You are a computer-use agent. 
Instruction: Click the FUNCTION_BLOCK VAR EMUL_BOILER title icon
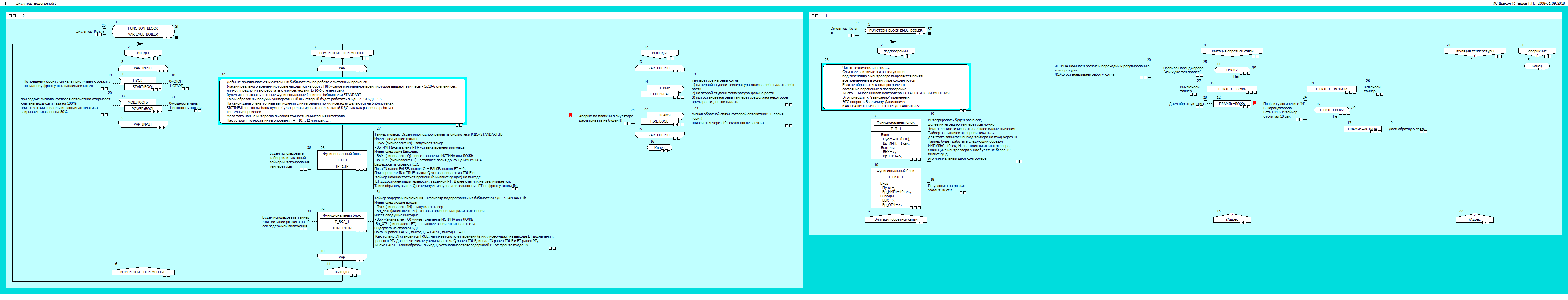[x=142, y=31]
